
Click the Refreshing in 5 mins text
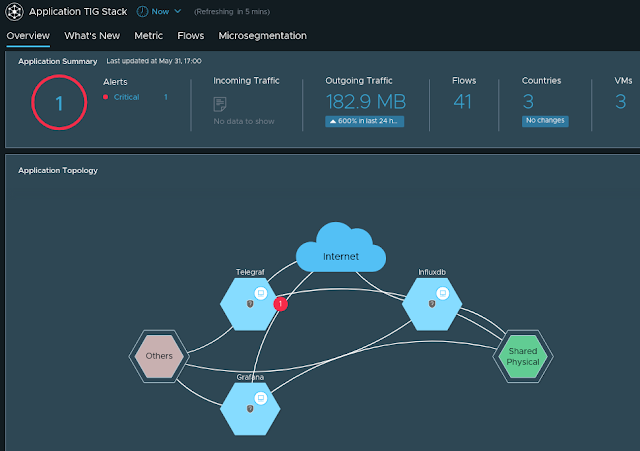coord(232,12)
